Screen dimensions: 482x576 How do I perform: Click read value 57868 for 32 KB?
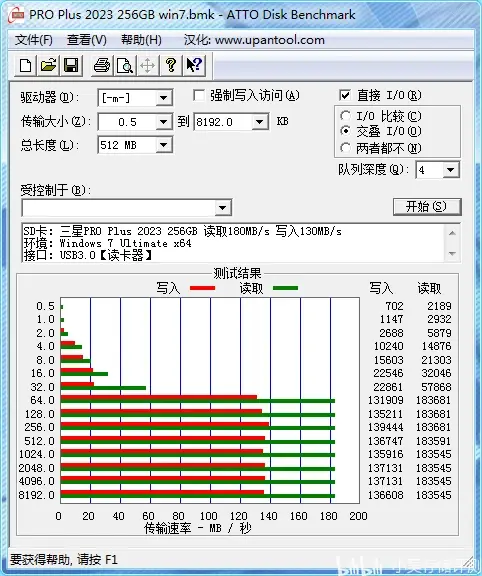tap(436, 387)
